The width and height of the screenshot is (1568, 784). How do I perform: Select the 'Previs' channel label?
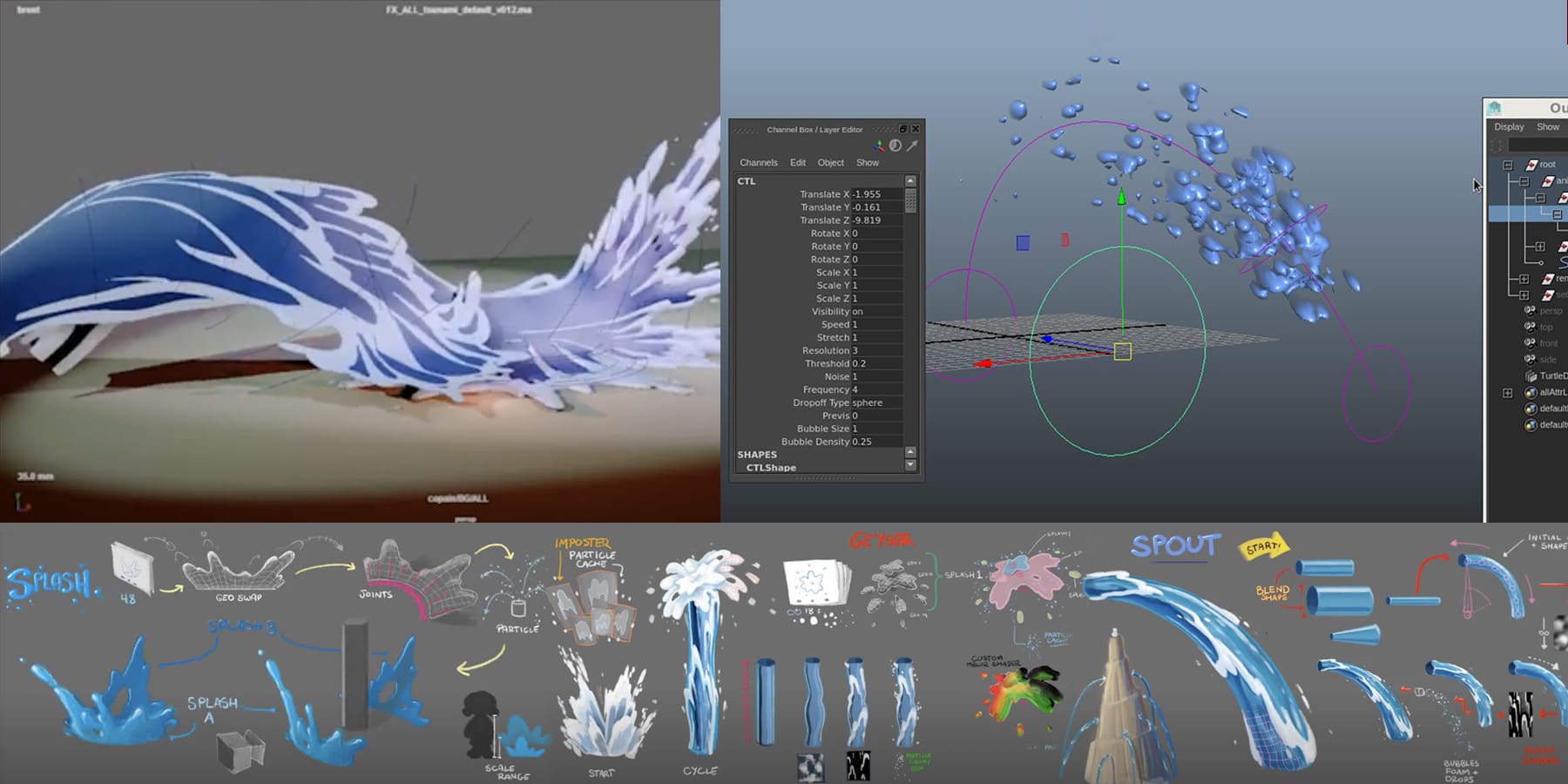(835, 416)
